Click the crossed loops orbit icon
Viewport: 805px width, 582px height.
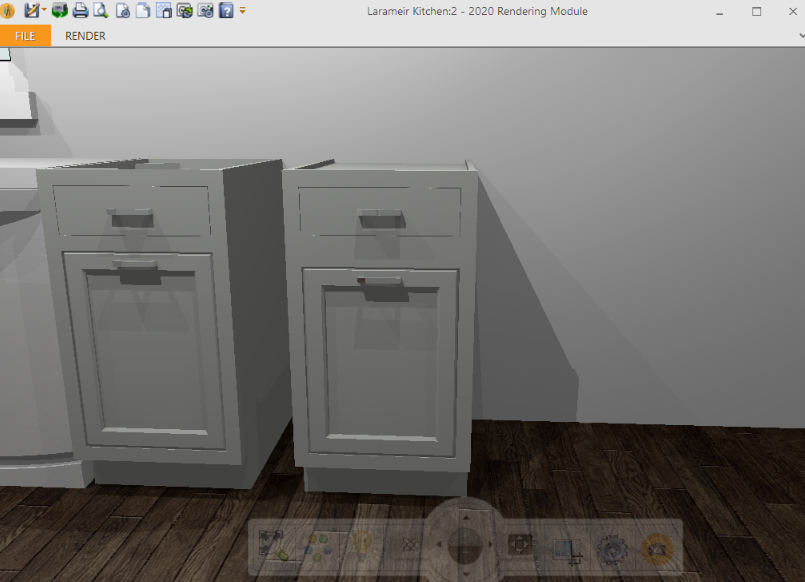[x=410, y=545]
